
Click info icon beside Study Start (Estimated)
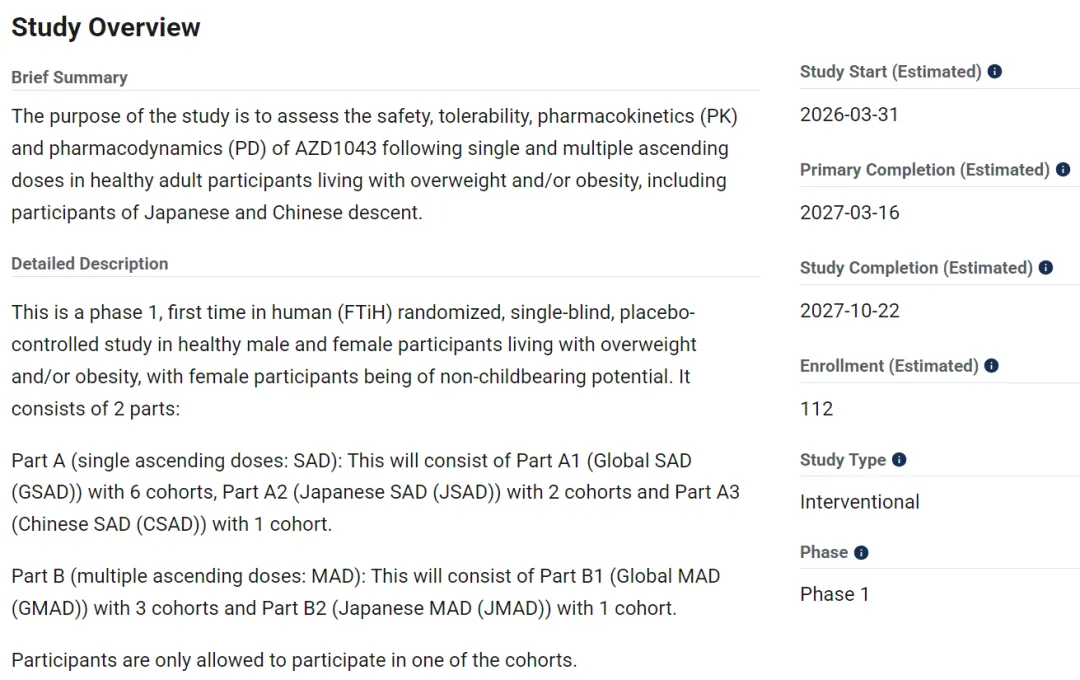pyautogui.click(x=995, y=72)
